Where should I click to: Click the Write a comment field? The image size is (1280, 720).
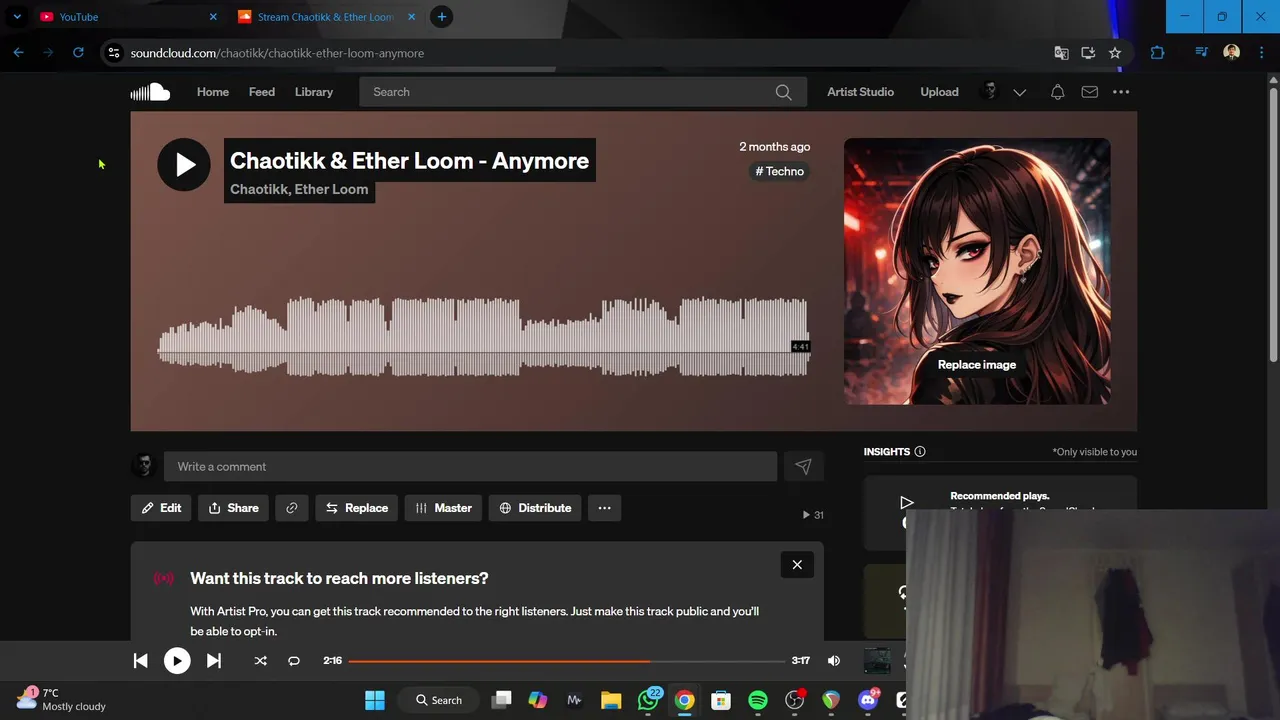[470, 466]
